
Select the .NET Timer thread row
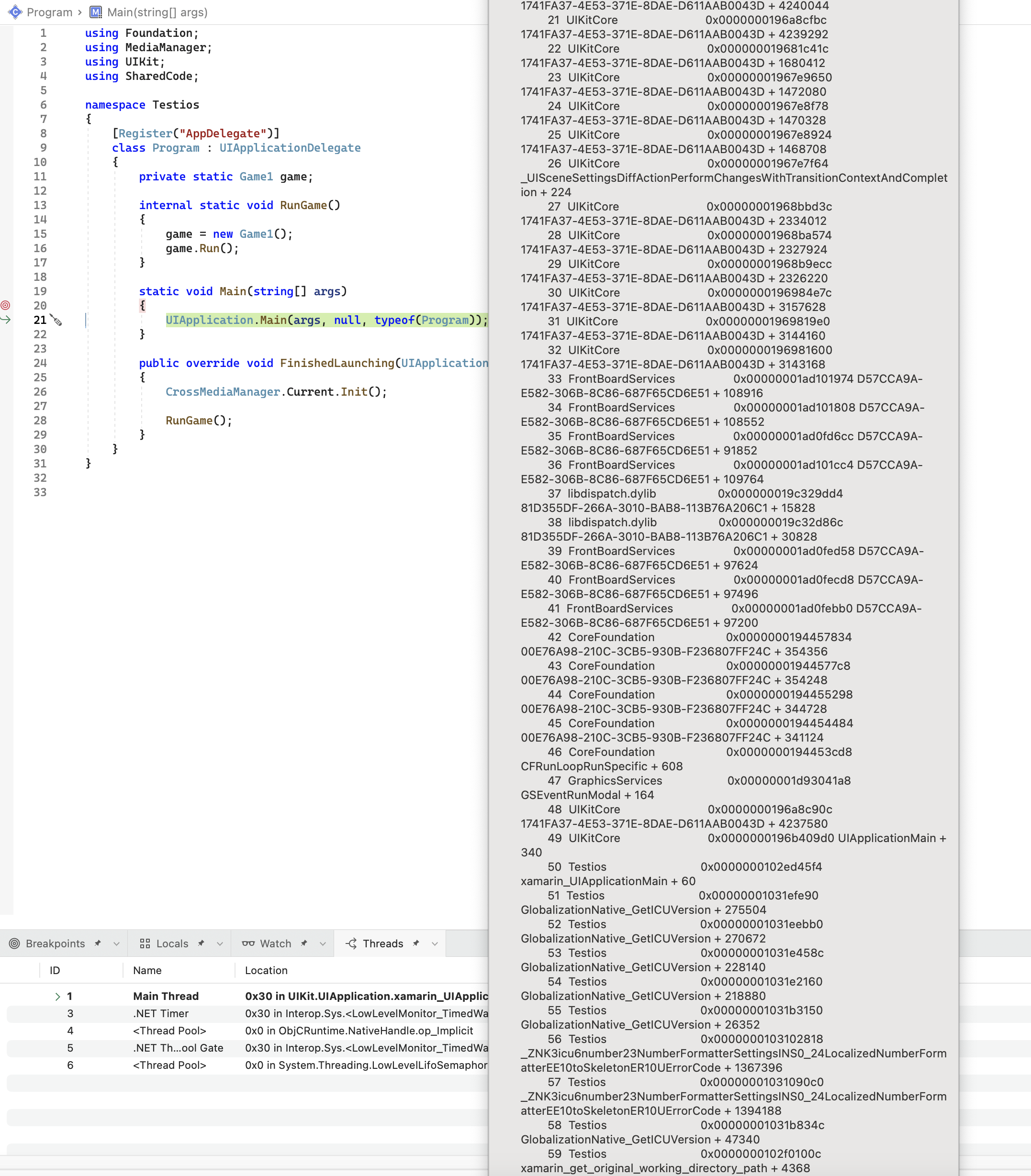coord(161,1014)
